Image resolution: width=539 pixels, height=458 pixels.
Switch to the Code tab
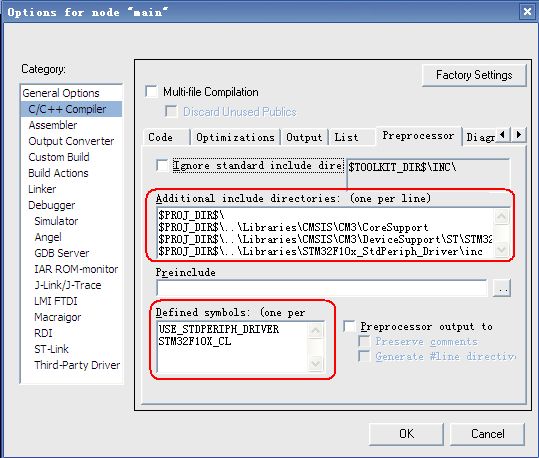[x=166, y=137]
